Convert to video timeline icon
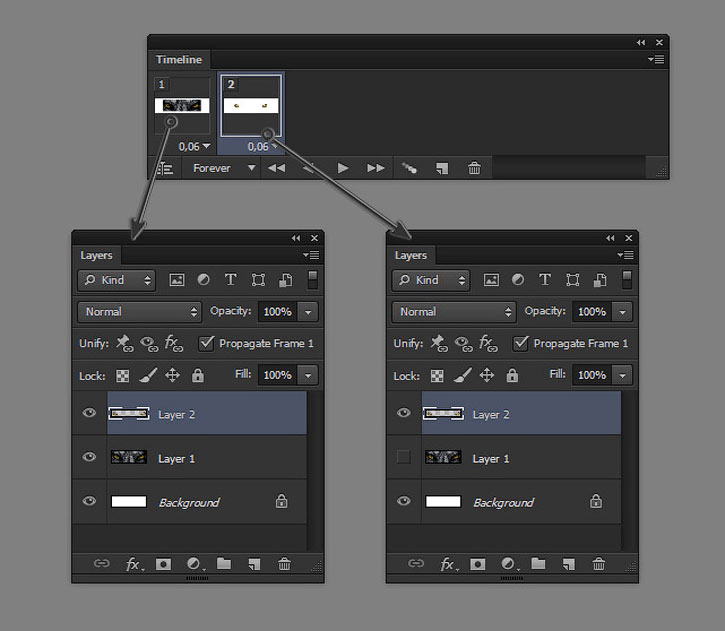 pyautogui.click(x=165, y=169)
